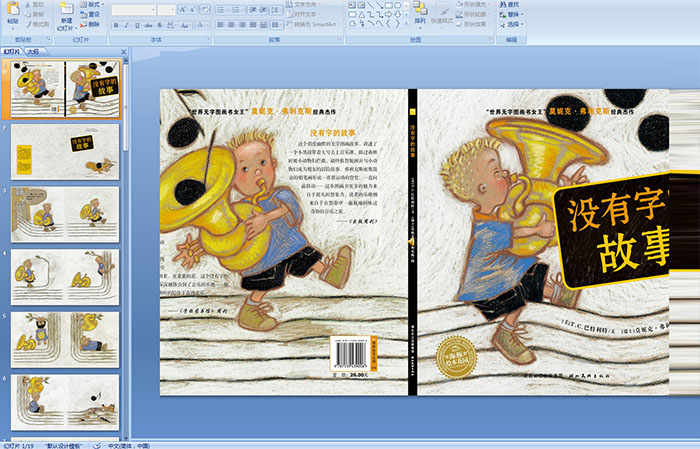The image size is (700, 449).
Task: Click the Align Text Right icon
Action: [x=242, y=25]
